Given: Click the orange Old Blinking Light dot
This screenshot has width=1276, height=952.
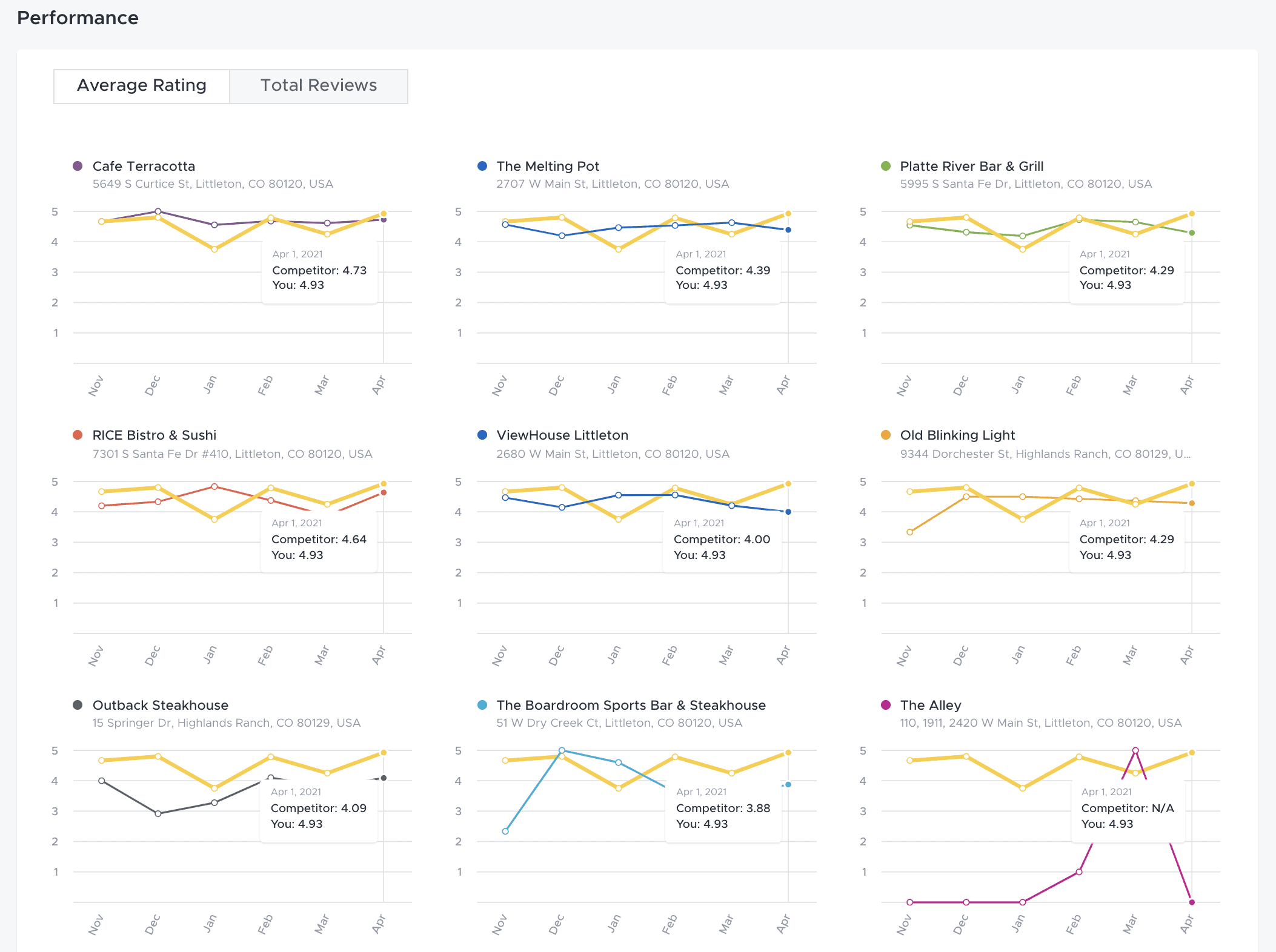Looking at the screenshot, I should [x=886, y=435].
